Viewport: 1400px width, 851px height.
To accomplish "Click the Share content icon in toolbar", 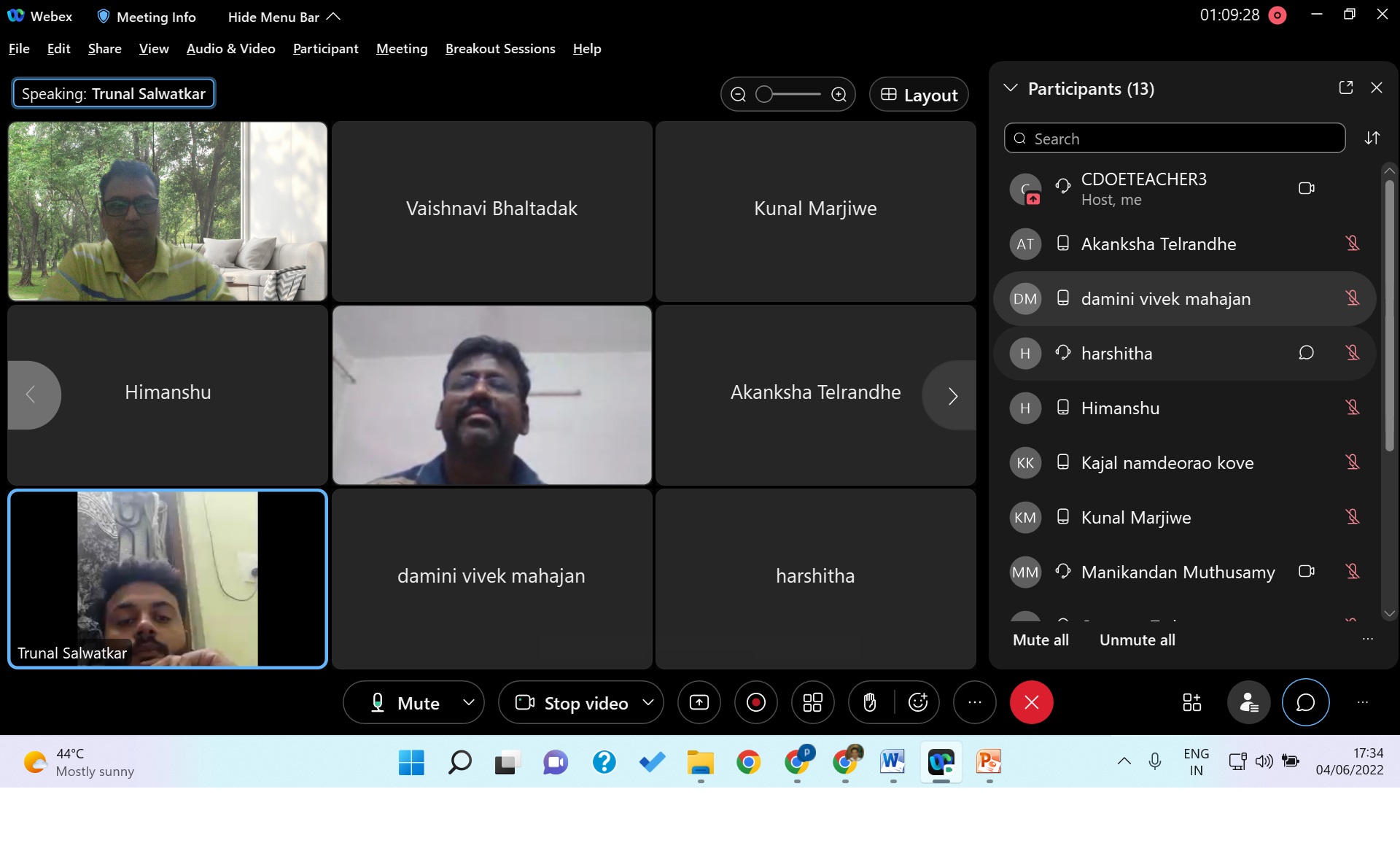I will [x=699, y=702].
